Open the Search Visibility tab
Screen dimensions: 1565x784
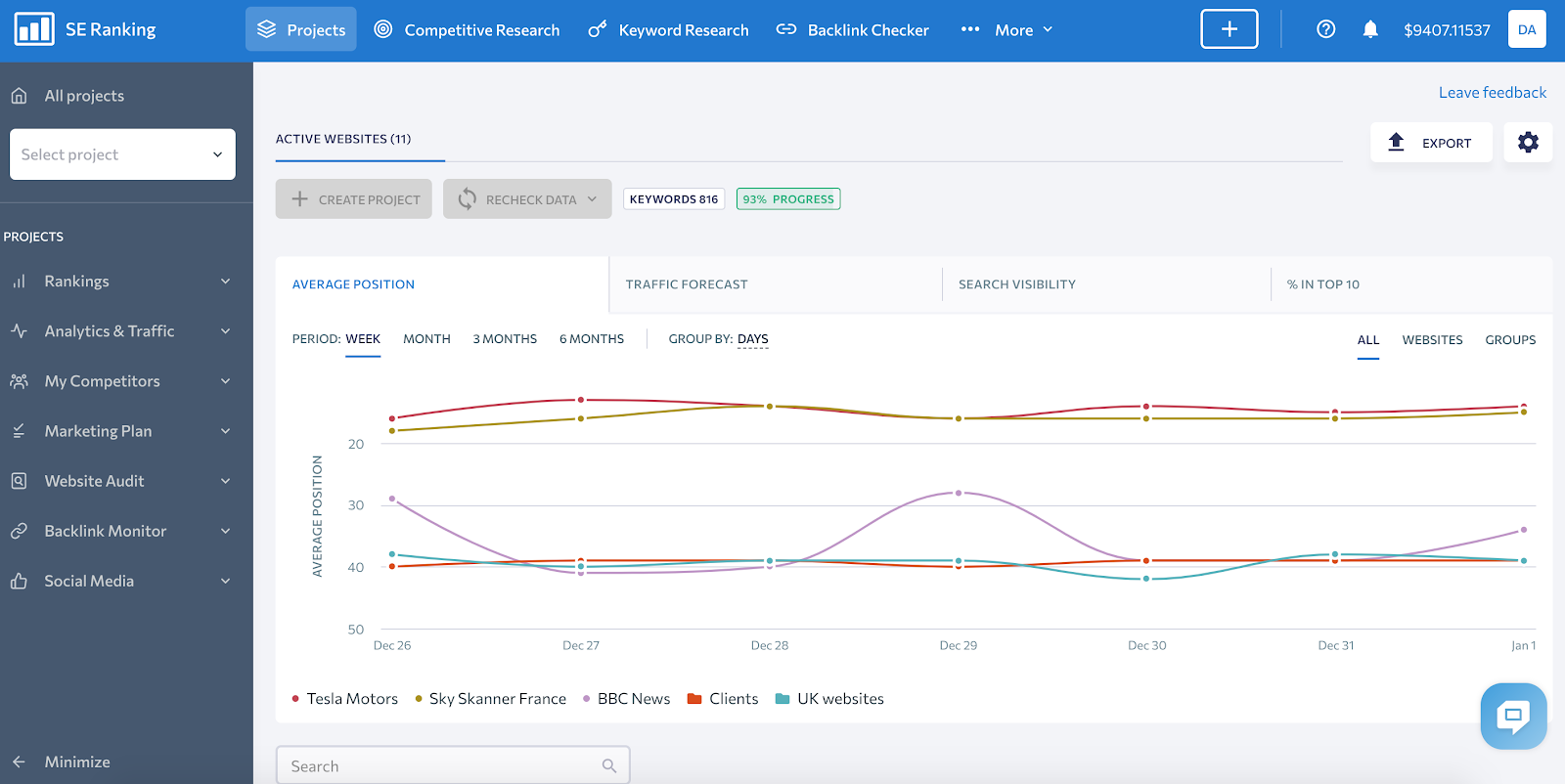point(1016,284)
